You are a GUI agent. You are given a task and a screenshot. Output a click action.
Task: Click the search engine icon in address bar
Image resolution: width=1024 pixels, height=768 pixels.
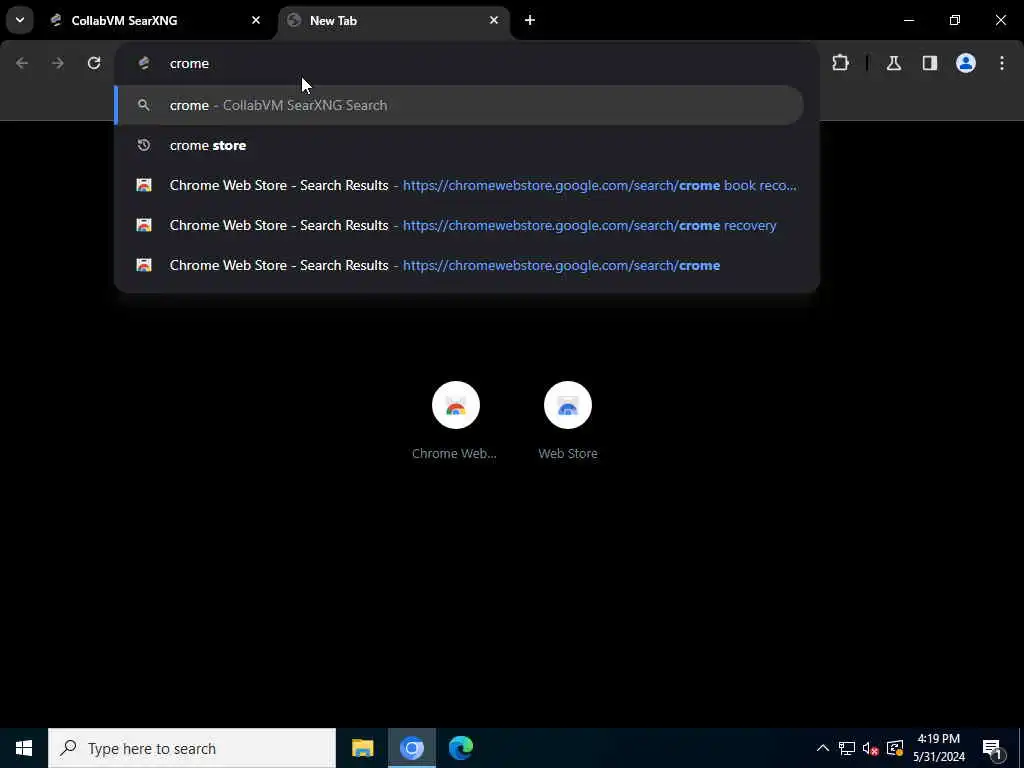[144, 63]
